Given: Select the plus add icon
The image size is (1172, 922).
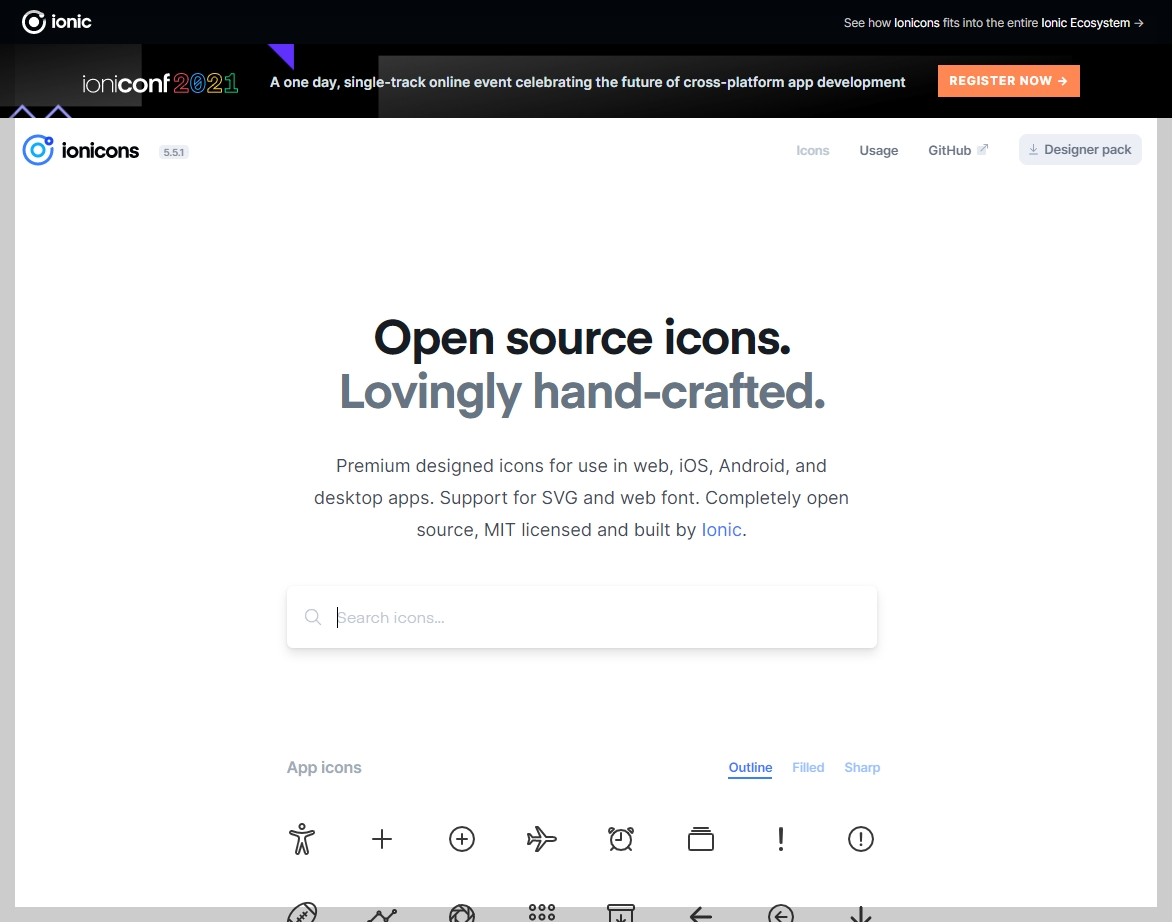Looking at the screenshot, I should 382,838.
